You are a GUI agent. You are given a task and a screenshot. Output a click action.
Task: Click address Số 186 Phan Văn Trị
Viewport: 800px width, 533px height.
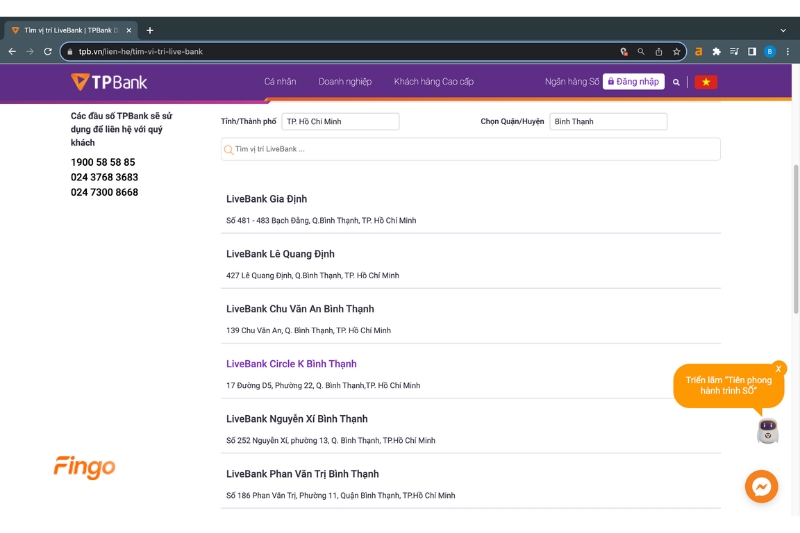pyautogui.click(x=340, y=495)
